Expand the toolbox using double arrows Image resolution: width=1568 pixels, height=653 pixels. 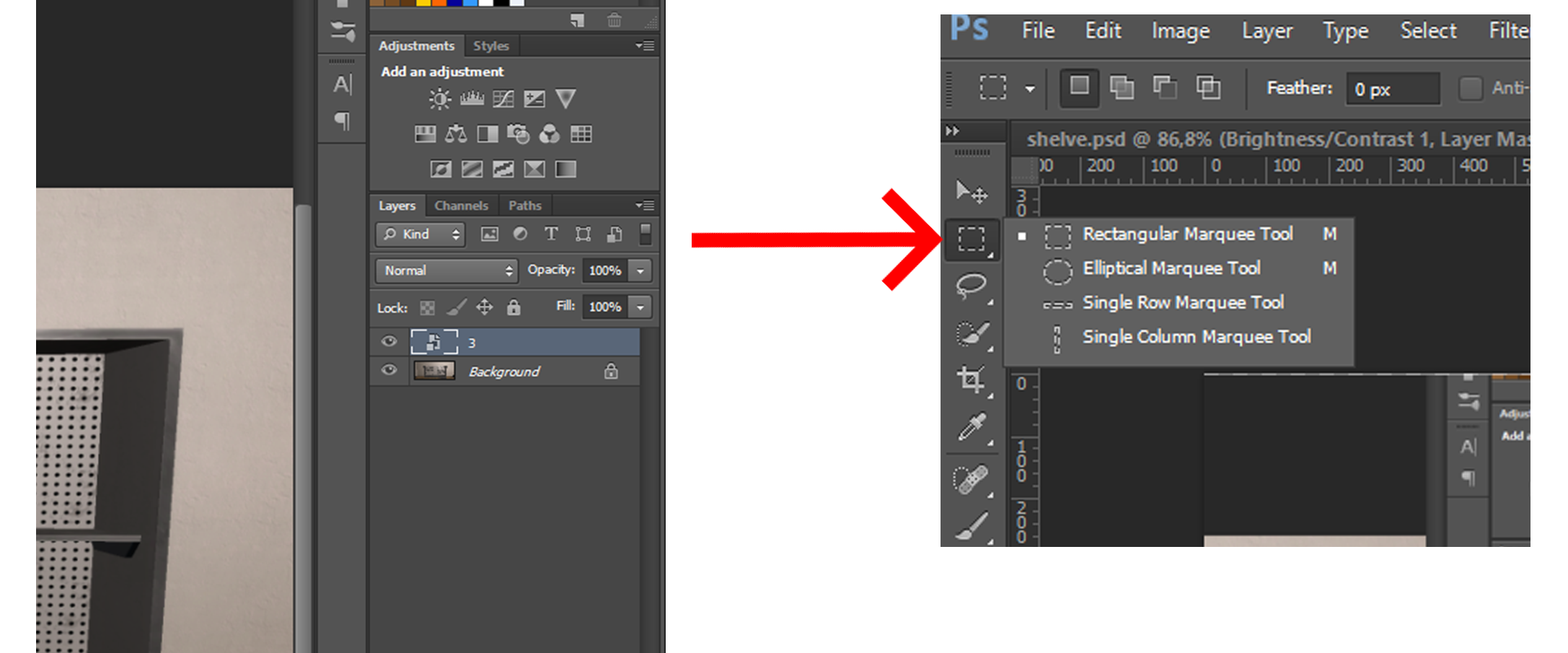tap(953, 131)
